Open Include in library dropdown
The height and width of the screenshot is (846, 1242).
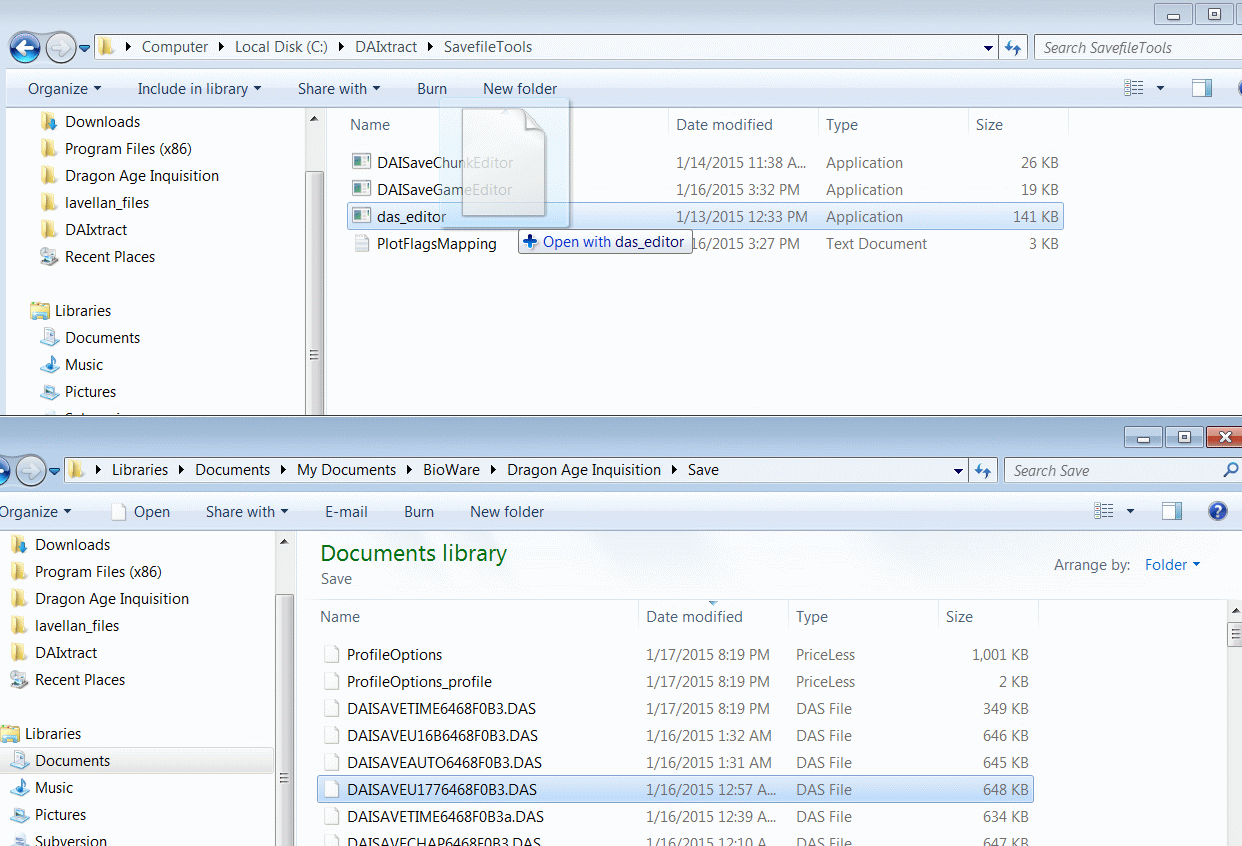(x=199, y=88)
